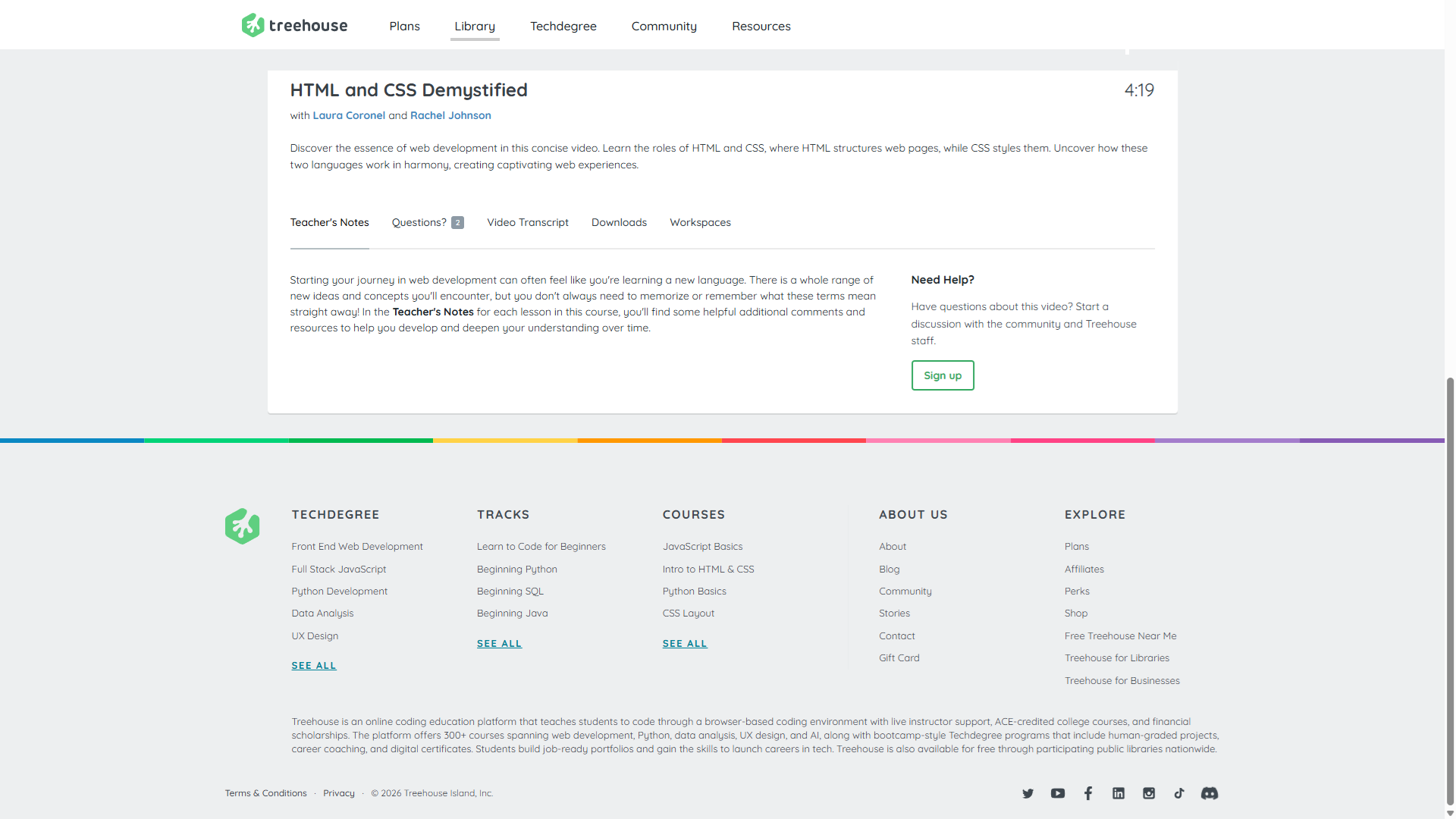Click SEE ALL under Courses
The width and height of the screenshot is (1456, 819).
pyautogui.click(x=685, y=643)
